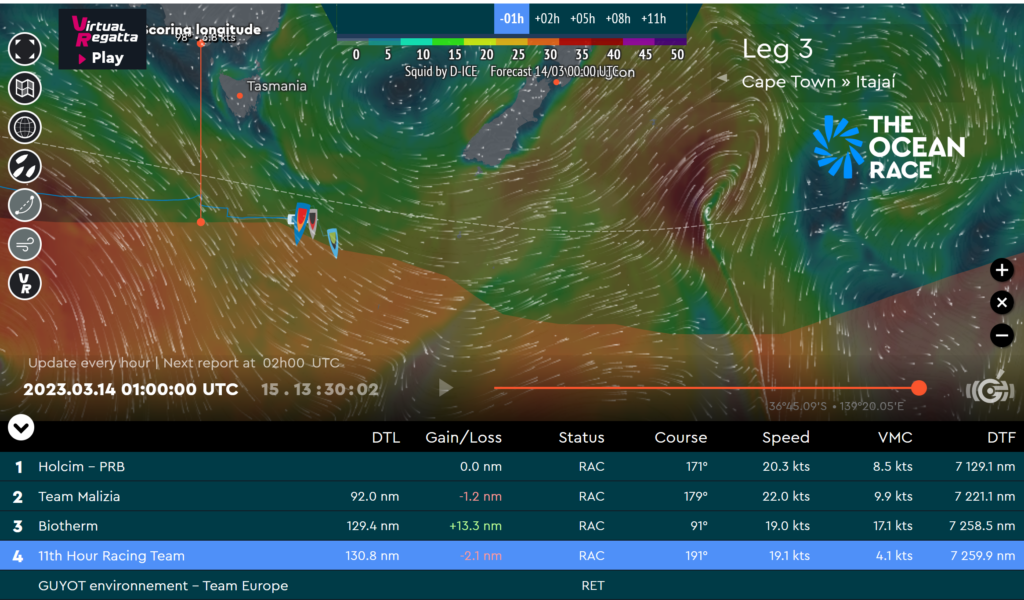Click Cape Town » Itajaí route text
The width and height of the screenshot is (1024, 600).
click(x=818, y=82)
